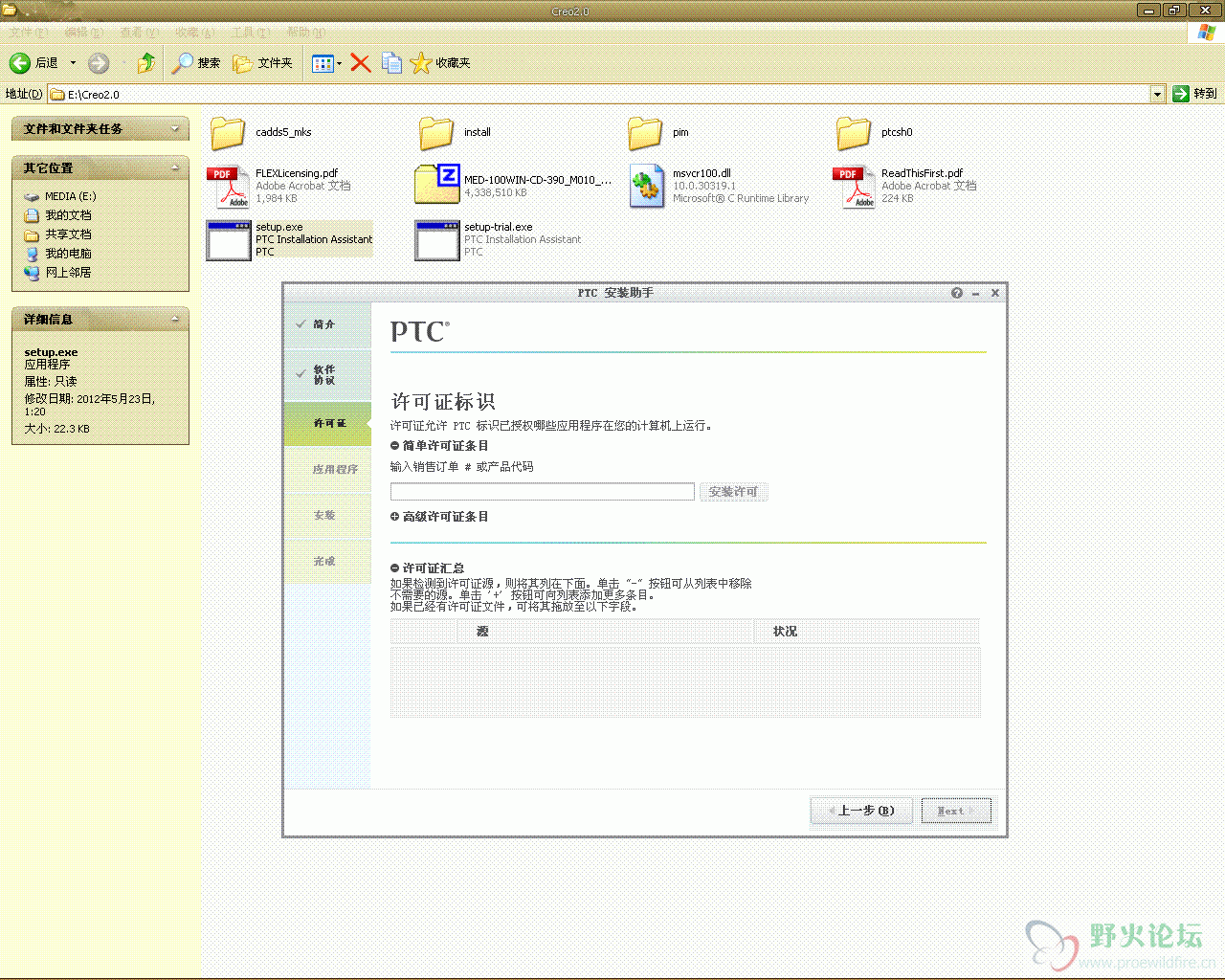The height and width of the screenshot is (980, 1225).
Task: Click the Copy documents icon in toolbar
Action: coord(391,63)
